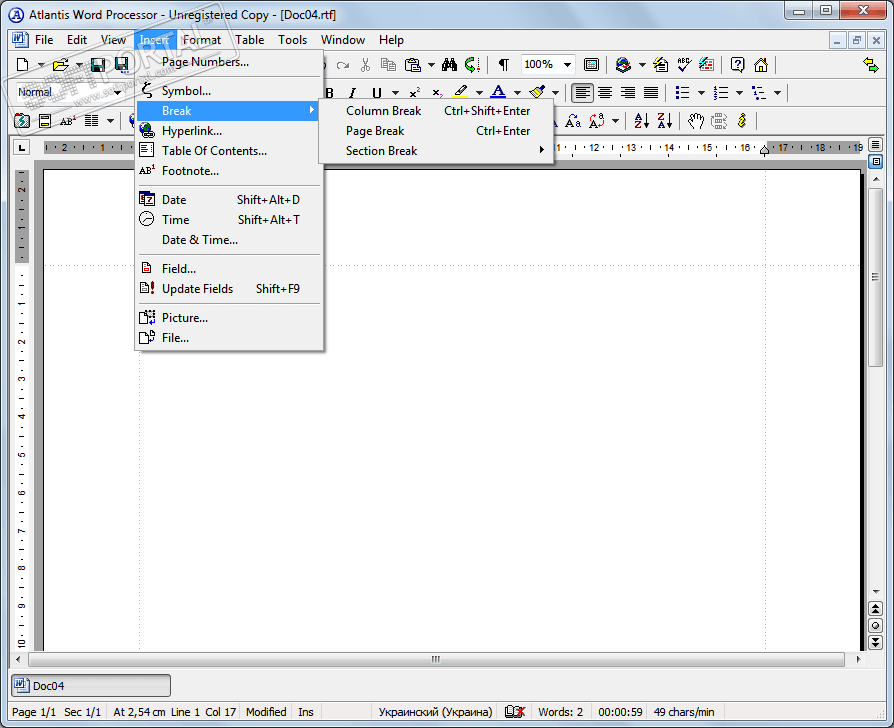The width and height of the screenshot is (894, 728).
Task: Click the columns layout toolbar icon
Action: point(91,121)
